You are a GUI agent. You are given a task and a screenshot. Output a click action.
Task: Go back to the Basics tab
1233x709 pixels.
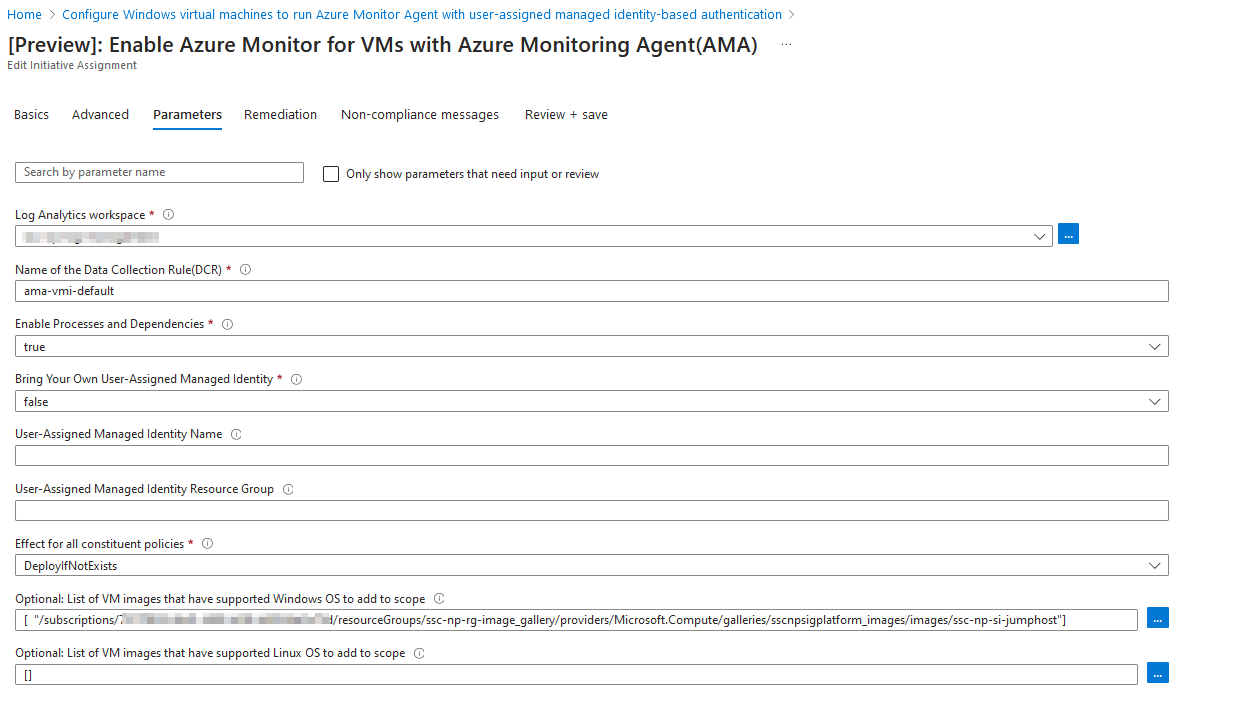tap(31, 114)
